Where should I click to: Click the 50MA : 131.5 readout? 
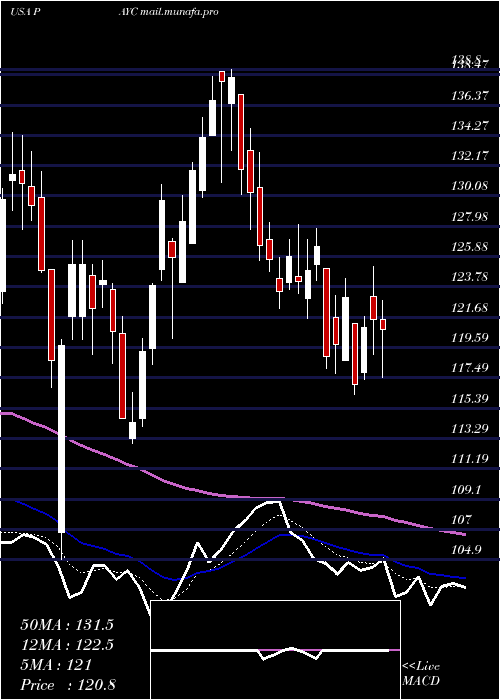[67, 625]
